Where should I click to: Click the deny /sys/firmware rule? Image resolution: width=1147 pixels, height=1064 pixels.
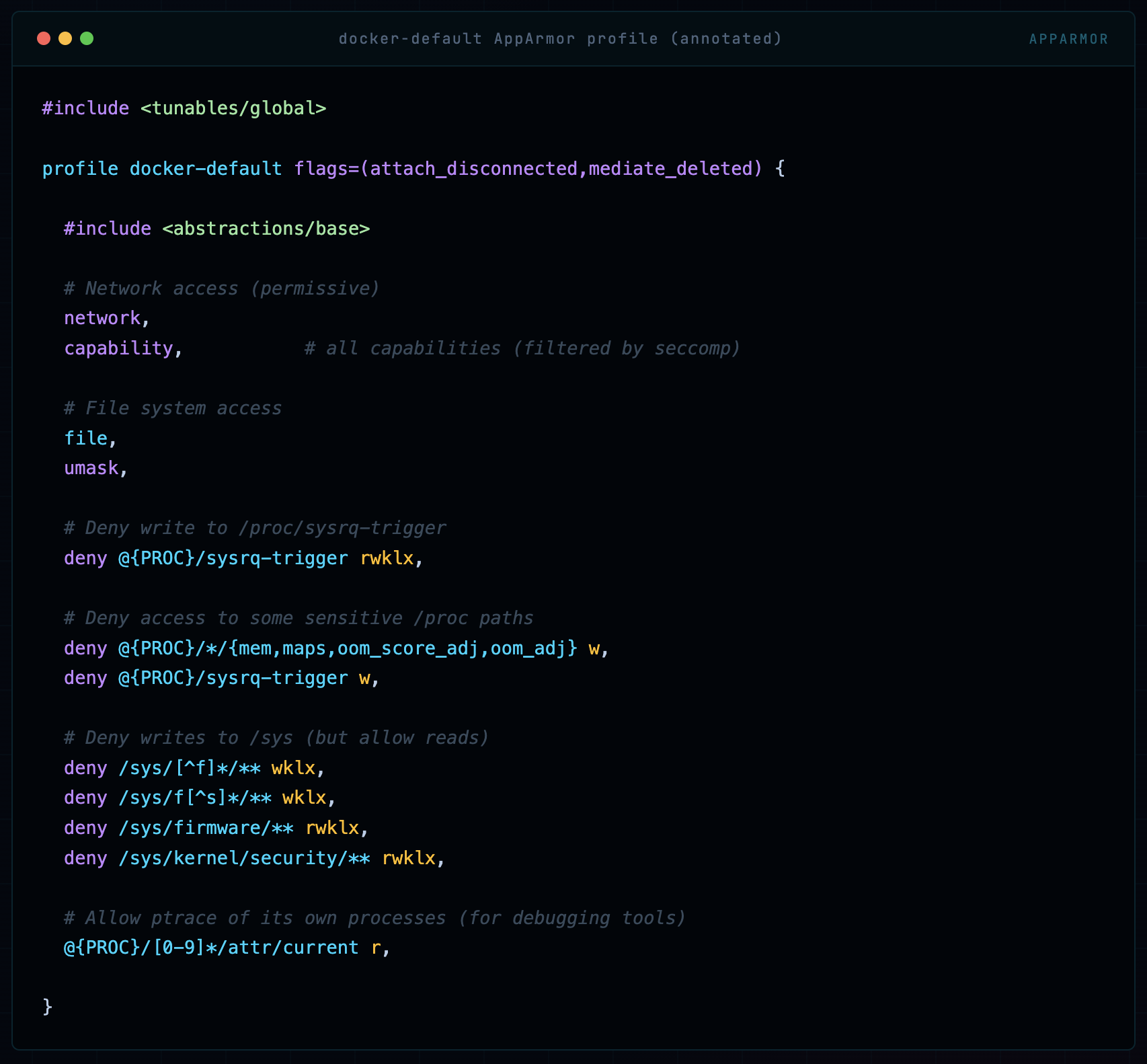pyautogui.click(x=215, y=828)
